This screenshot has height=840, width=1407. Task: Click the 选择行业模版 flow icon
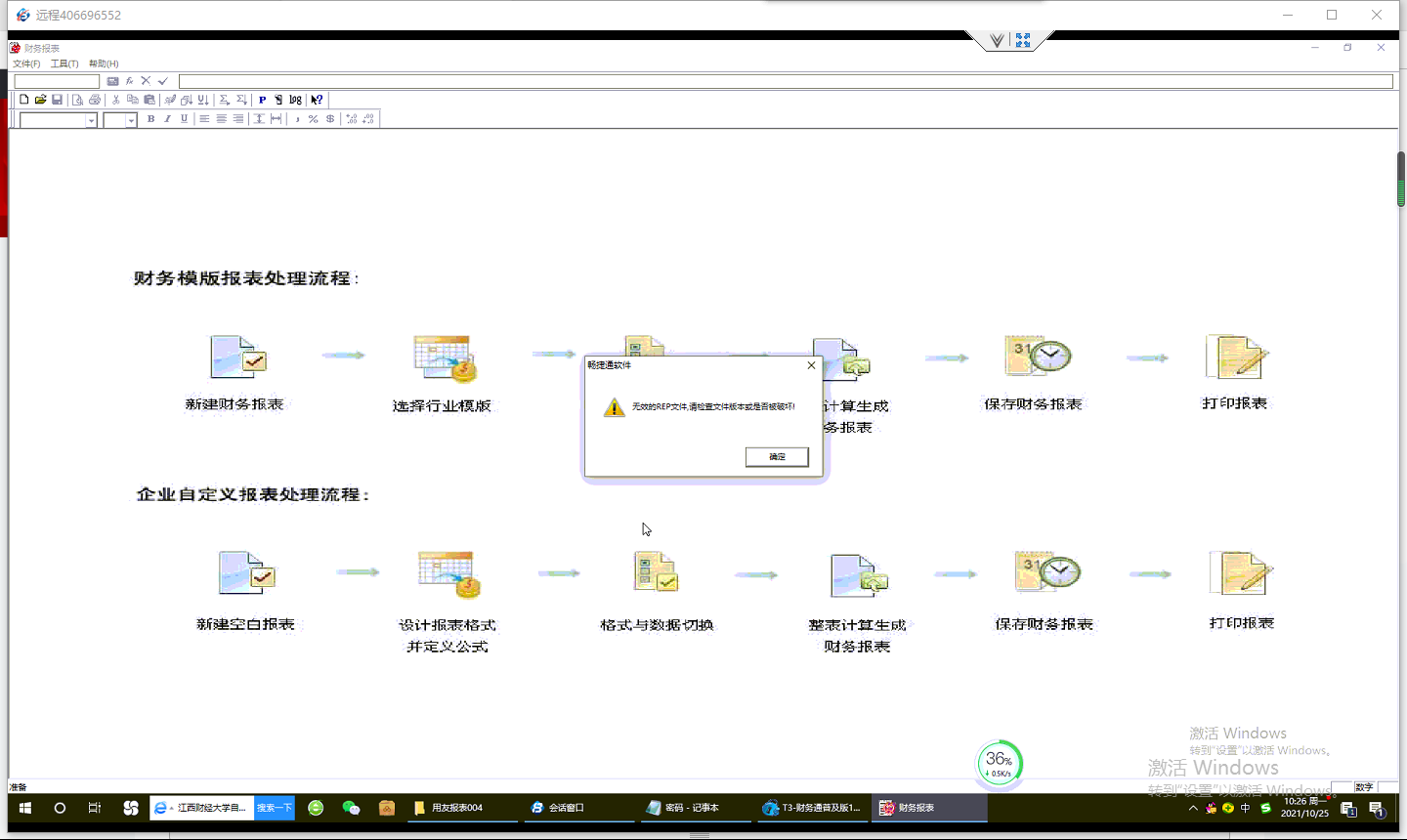[445, 358]
